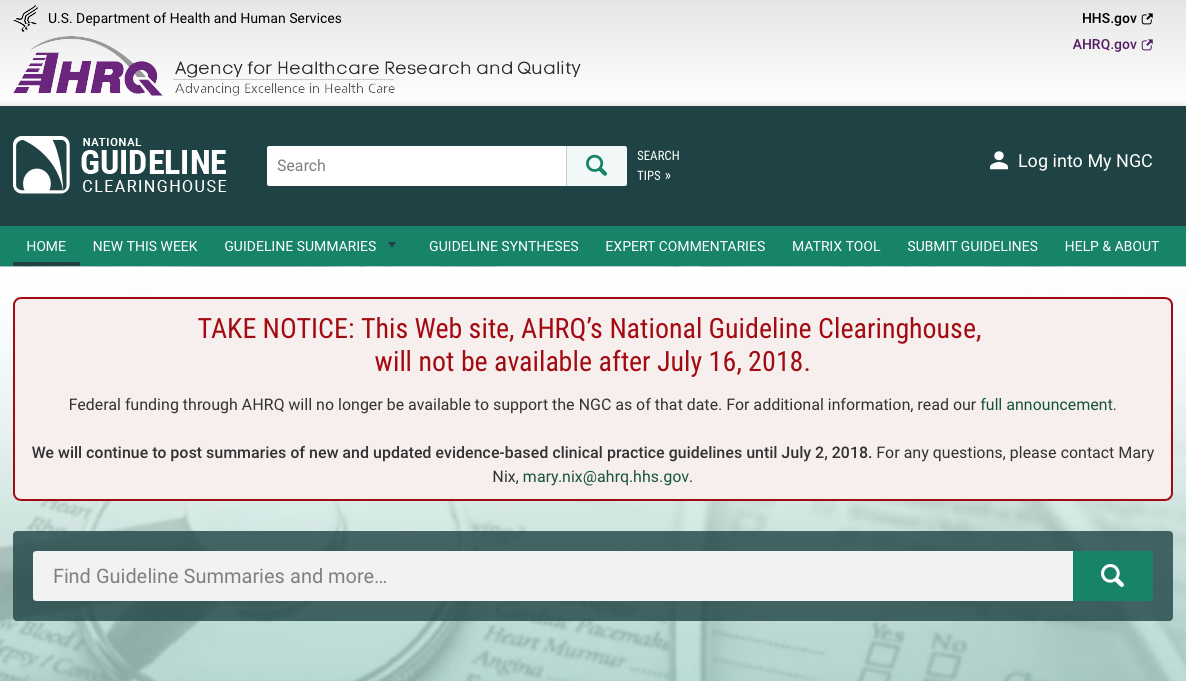
Task: Click the mary.nix@ahrq.hhs.gov email link
Action: coord(605,477)
